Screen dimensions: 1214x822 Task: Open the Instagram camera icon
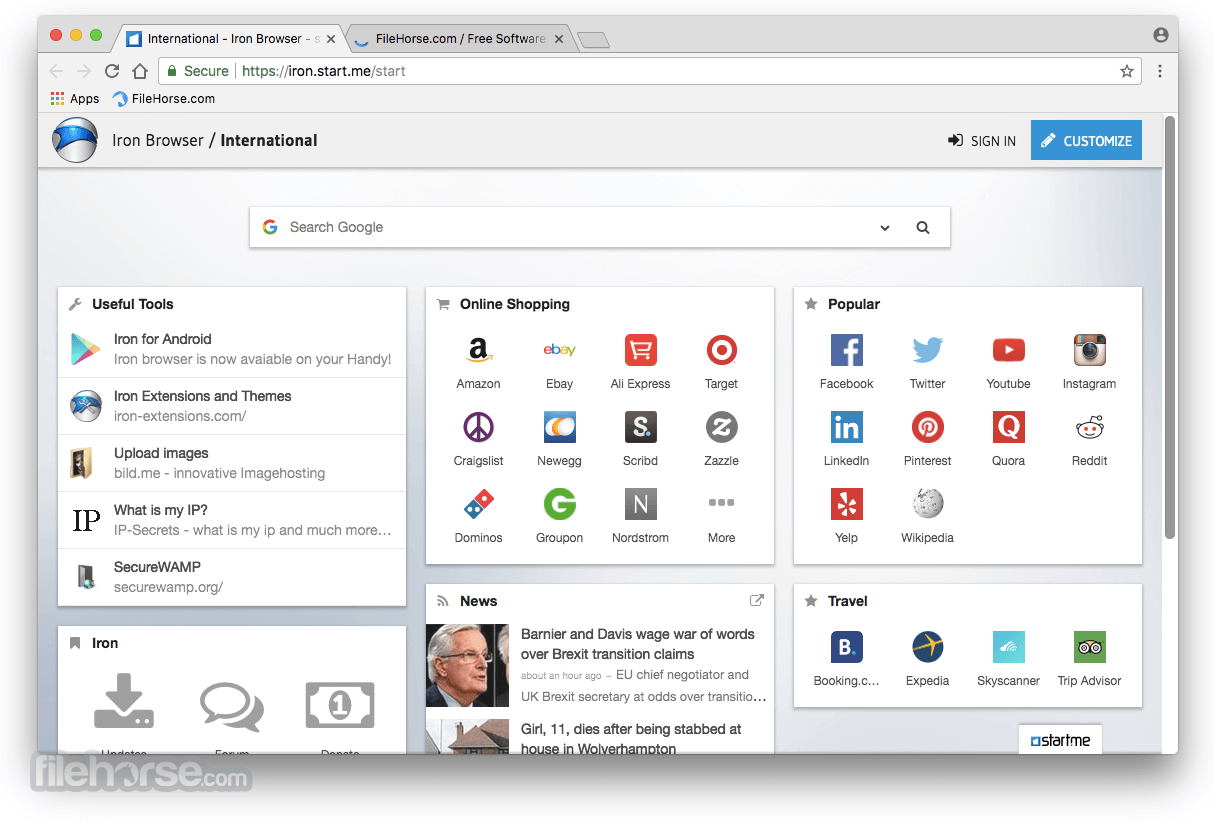click(1089, 350)
